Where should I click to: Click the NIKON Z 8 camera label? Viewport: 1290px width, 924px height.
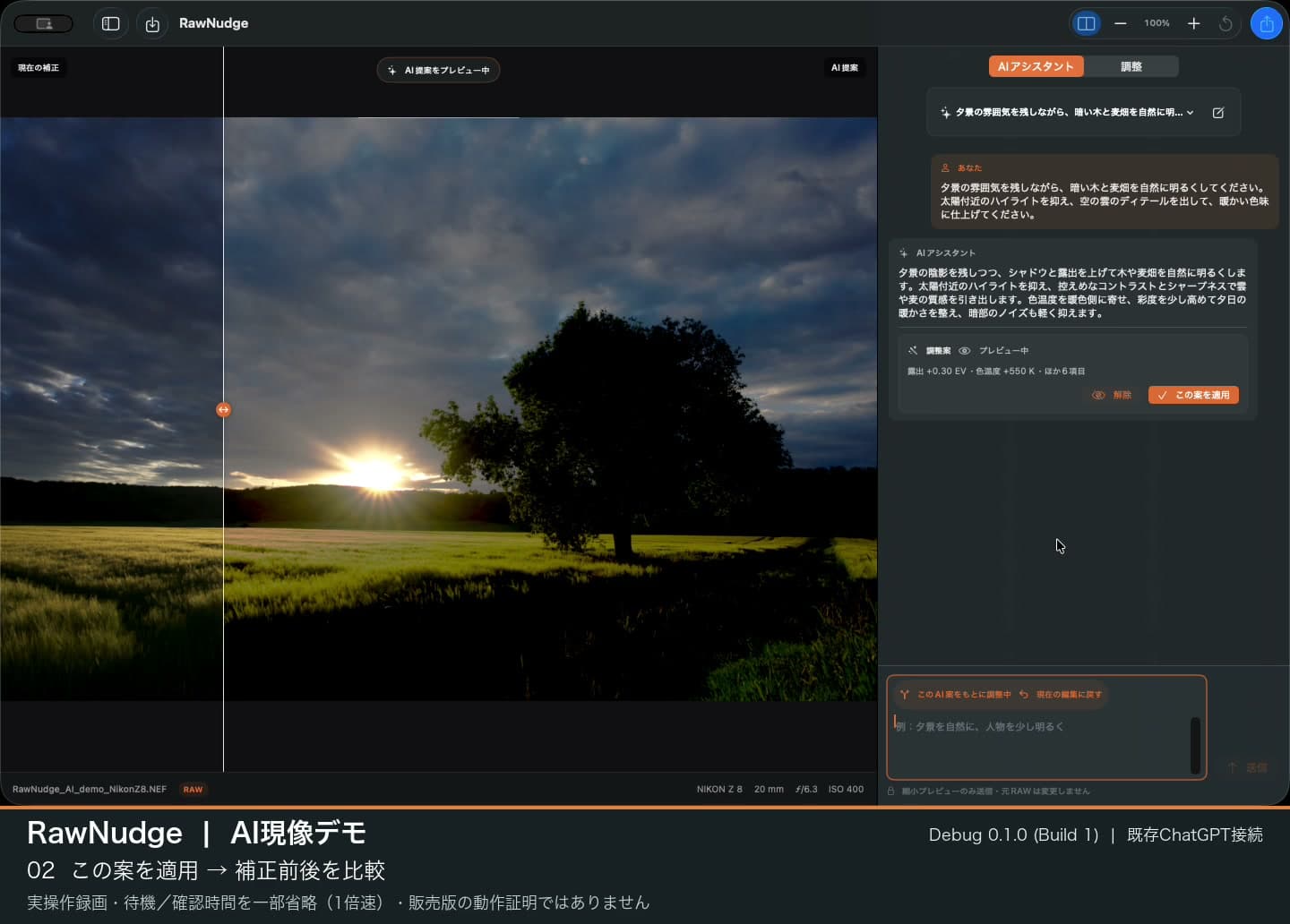(x=719, y=789)
